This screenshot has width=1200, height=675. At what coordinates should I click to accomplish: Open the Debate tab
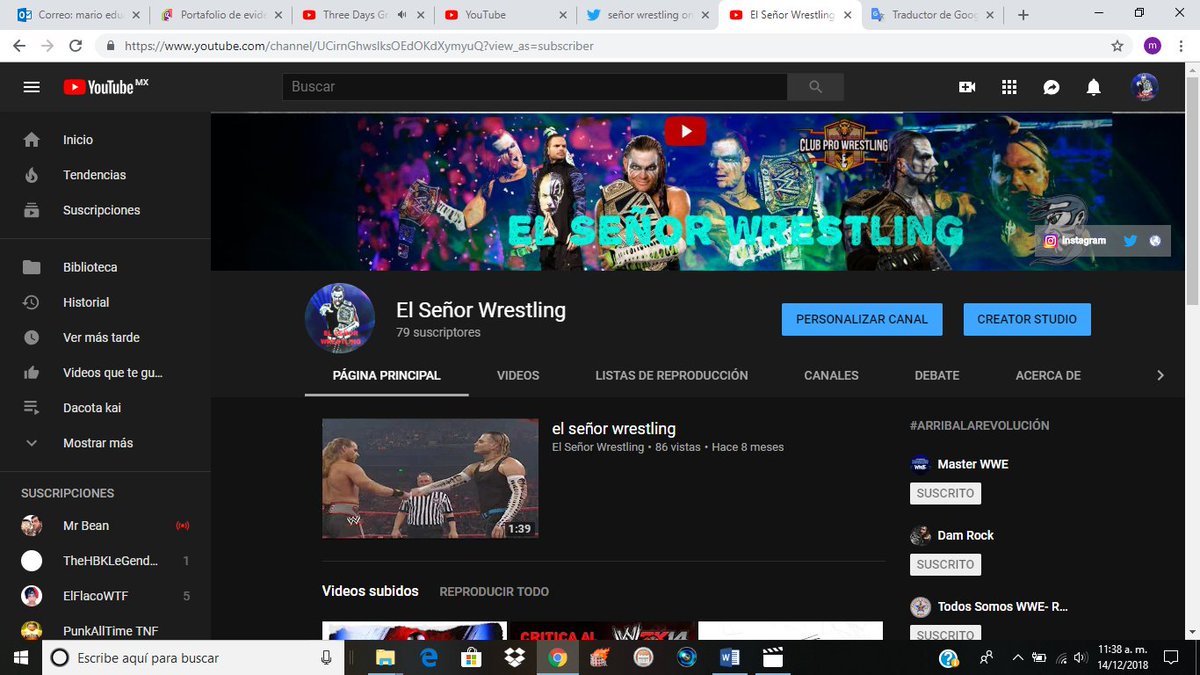pos(937,376)
